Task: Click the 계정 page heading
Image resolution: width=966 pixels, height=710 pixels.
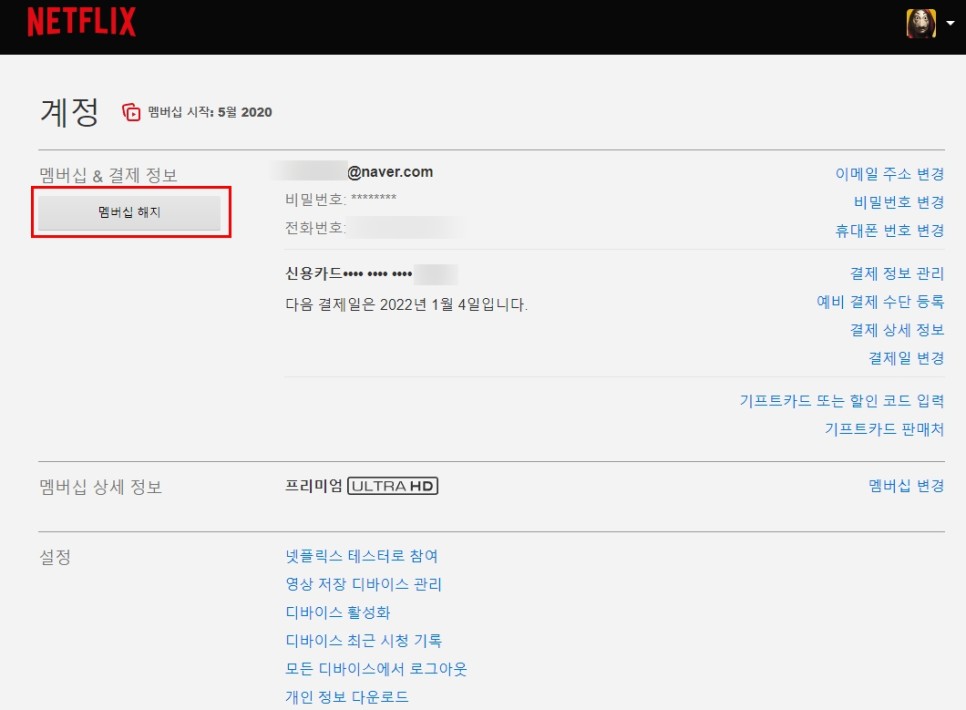Action: [69, 112]
